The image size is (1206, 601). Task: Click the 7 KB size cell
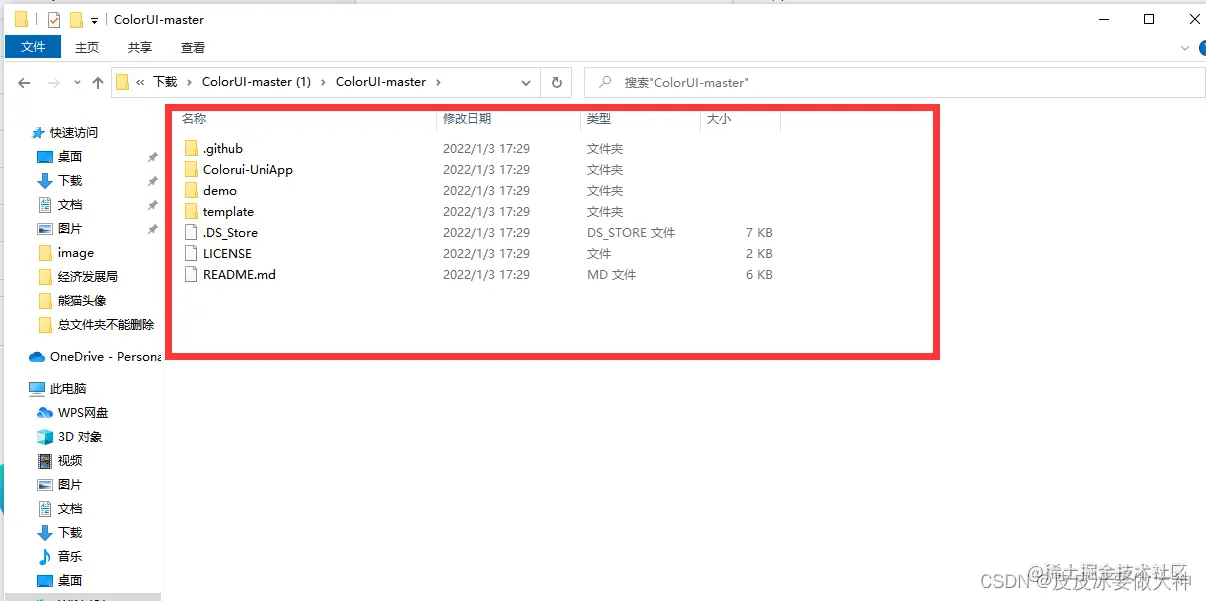pos(759,233)
